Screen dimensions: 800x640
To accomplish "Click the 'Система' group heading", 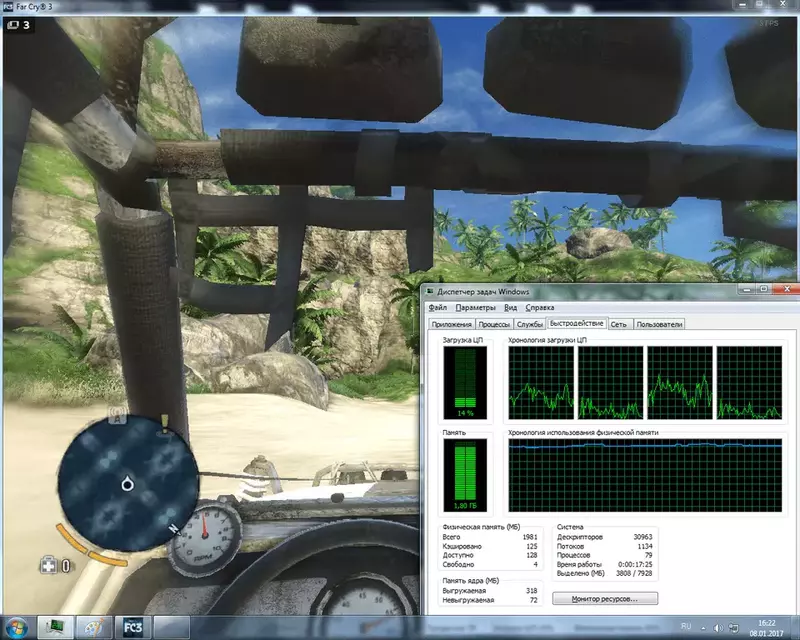I will pyautogui.click(x=570, y=527).
